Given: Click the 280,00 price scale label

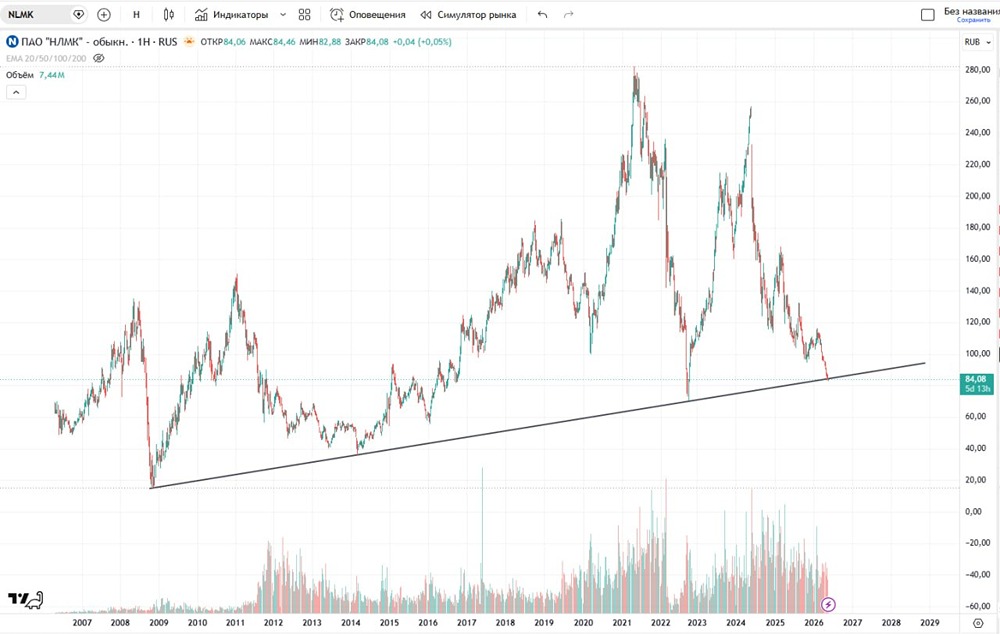Looking at the screenshot, I should point(978,70).
